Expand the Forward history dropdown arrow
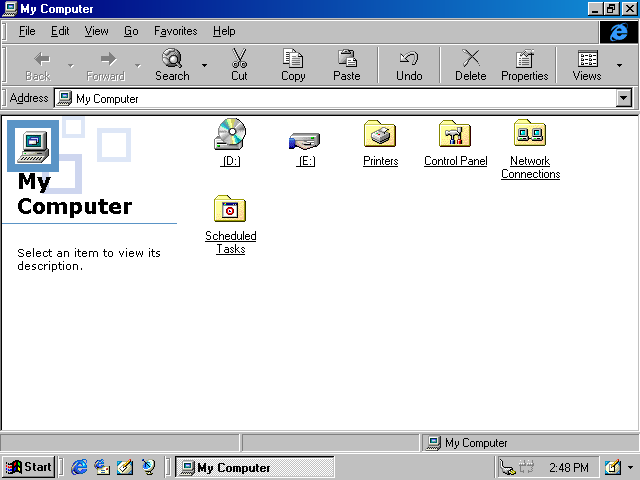 (x=138, y=65)
